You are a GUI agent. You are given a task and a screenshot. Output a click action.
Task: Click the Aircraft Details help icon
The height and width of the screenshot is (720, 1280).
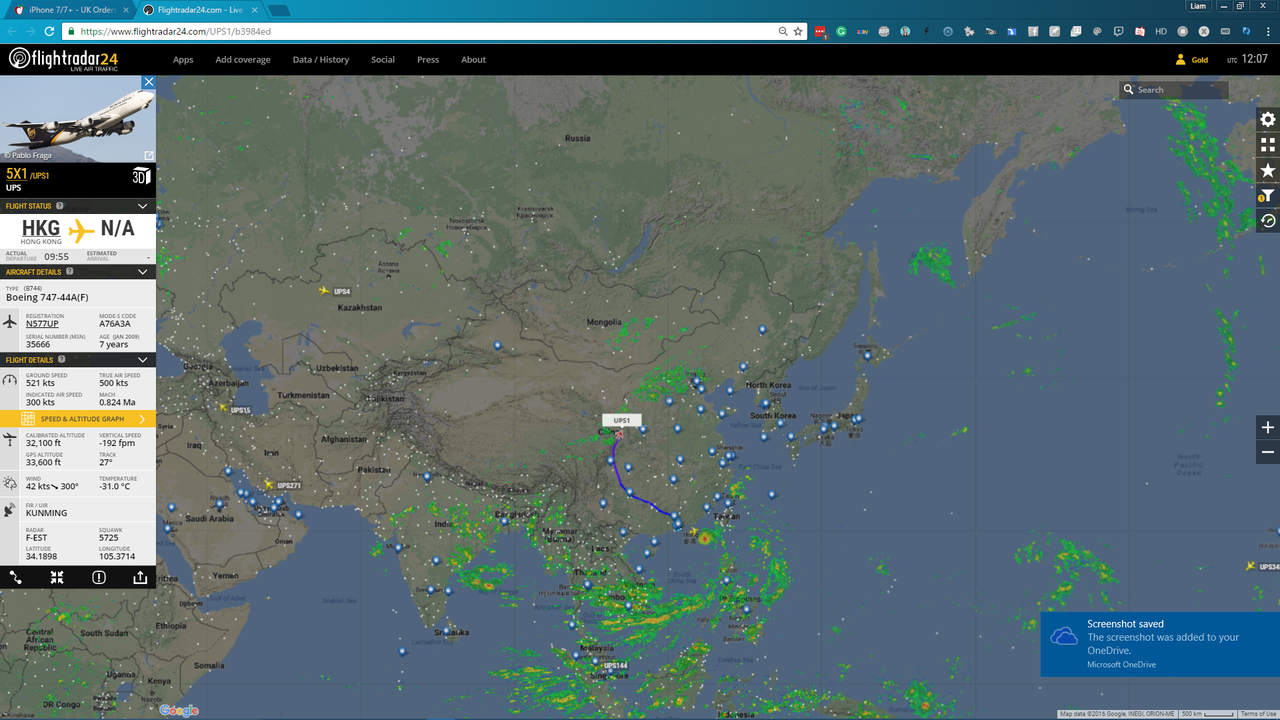tap(69, 272)
